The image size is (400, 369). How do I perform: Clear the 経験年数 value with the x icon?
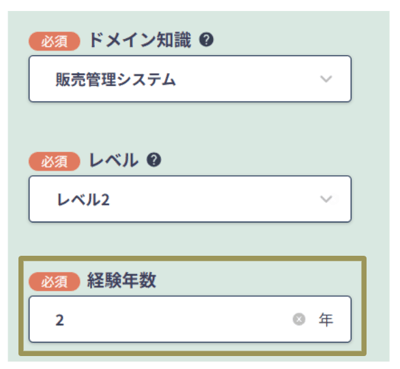[299, 319]
